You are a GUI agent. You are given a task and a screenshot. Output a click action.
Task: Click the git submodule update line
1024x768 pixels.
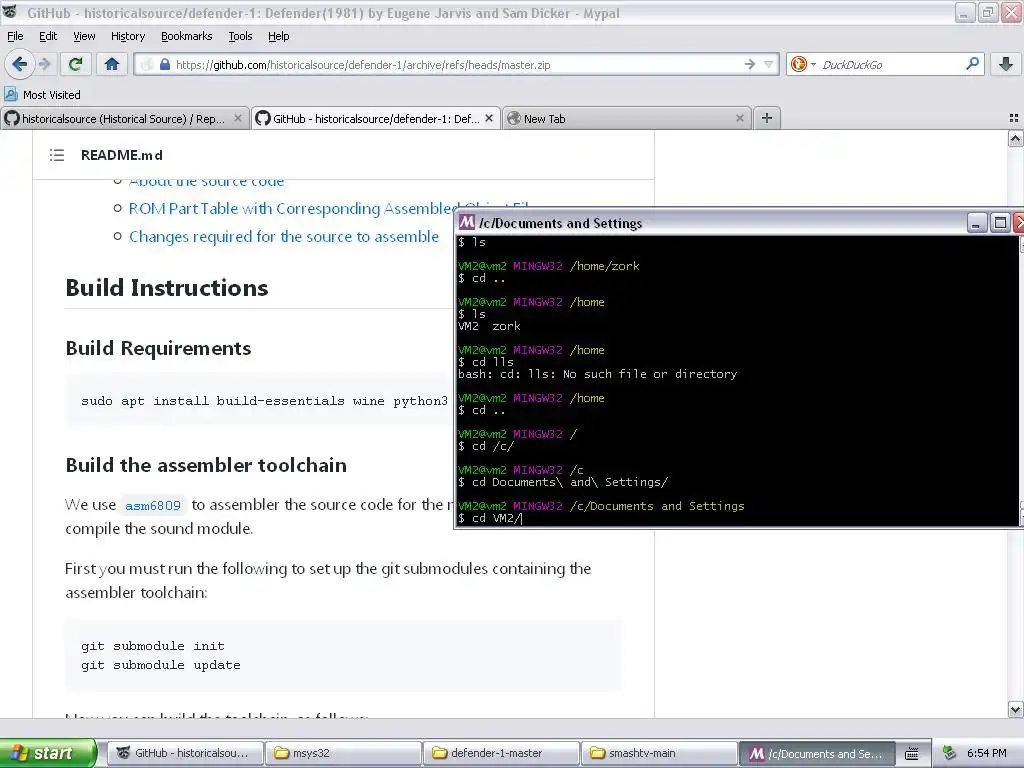[x=161, y=665]
